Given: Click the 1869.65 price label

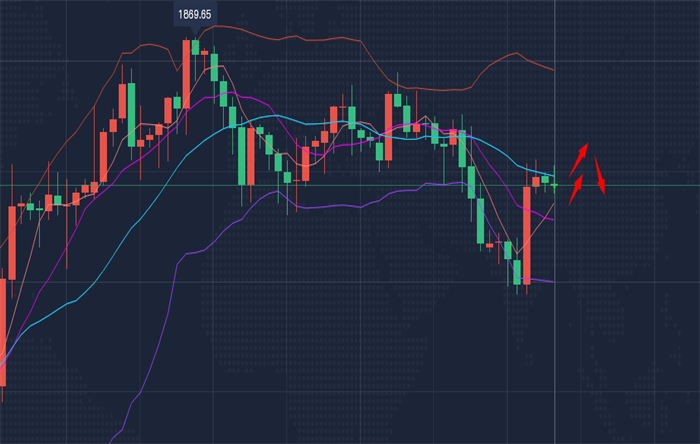Looking at the screenshot, I should pyautogui.click(x=194, y=15).
